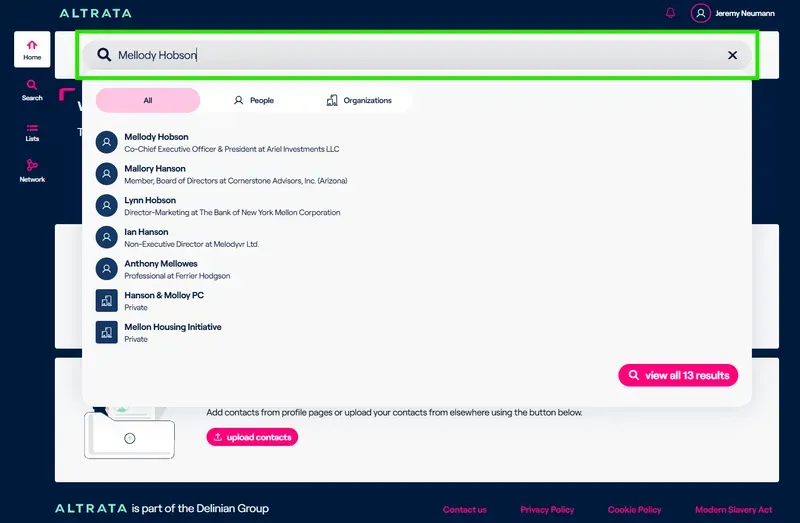This screenshot has width=800, height=523.
Task: Open the Contact us footer link
Action: tap(465, 510)
